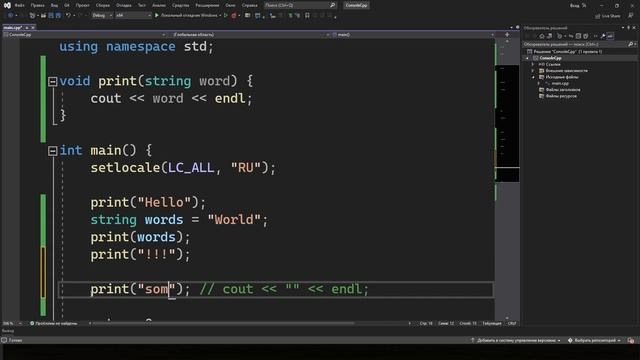Toggle Show All Files in Solution Explorer
This screenshot has height=360, width=640.
pyautogui.click(x=586, y=36)
